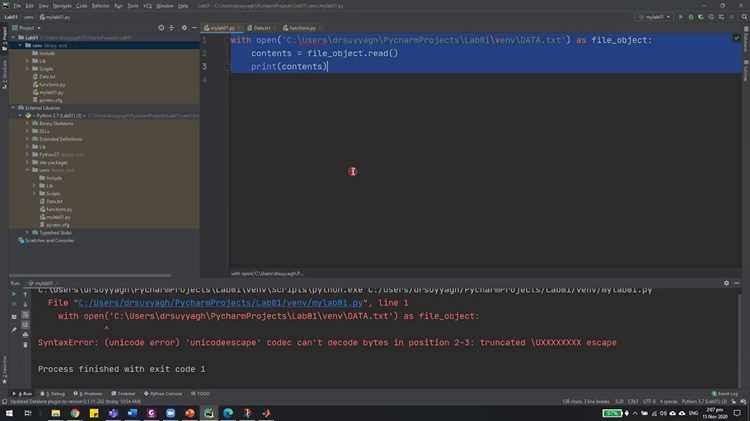
Task: Open Task View on taskbar
Action: [28, 413]
